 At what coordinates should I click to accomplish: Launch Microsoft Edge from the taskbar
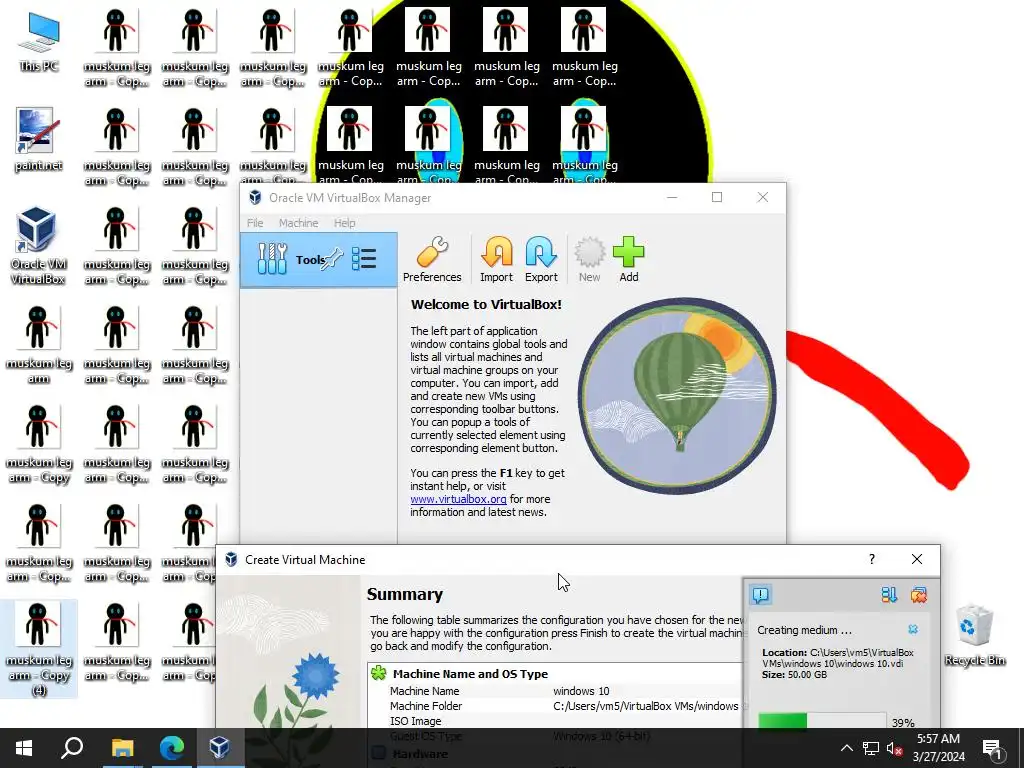click(172, 748)
